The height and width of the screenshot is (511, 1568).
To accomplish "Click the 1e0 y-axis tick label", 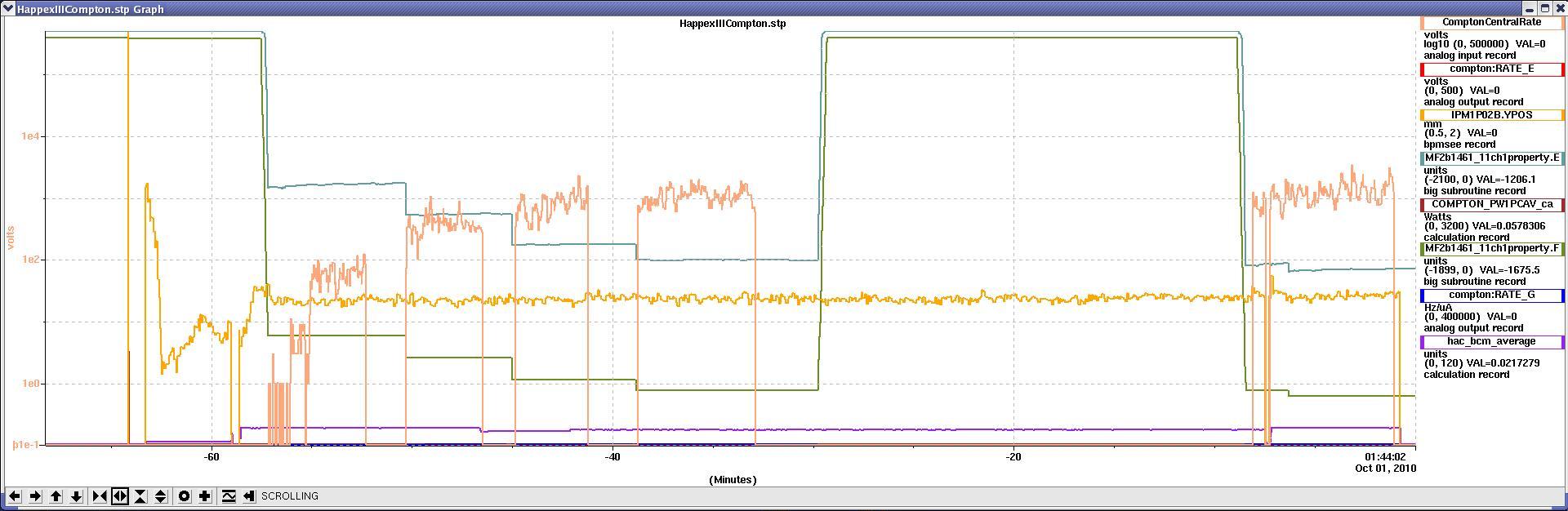I will pyautogui.click(x=31, y=384).
